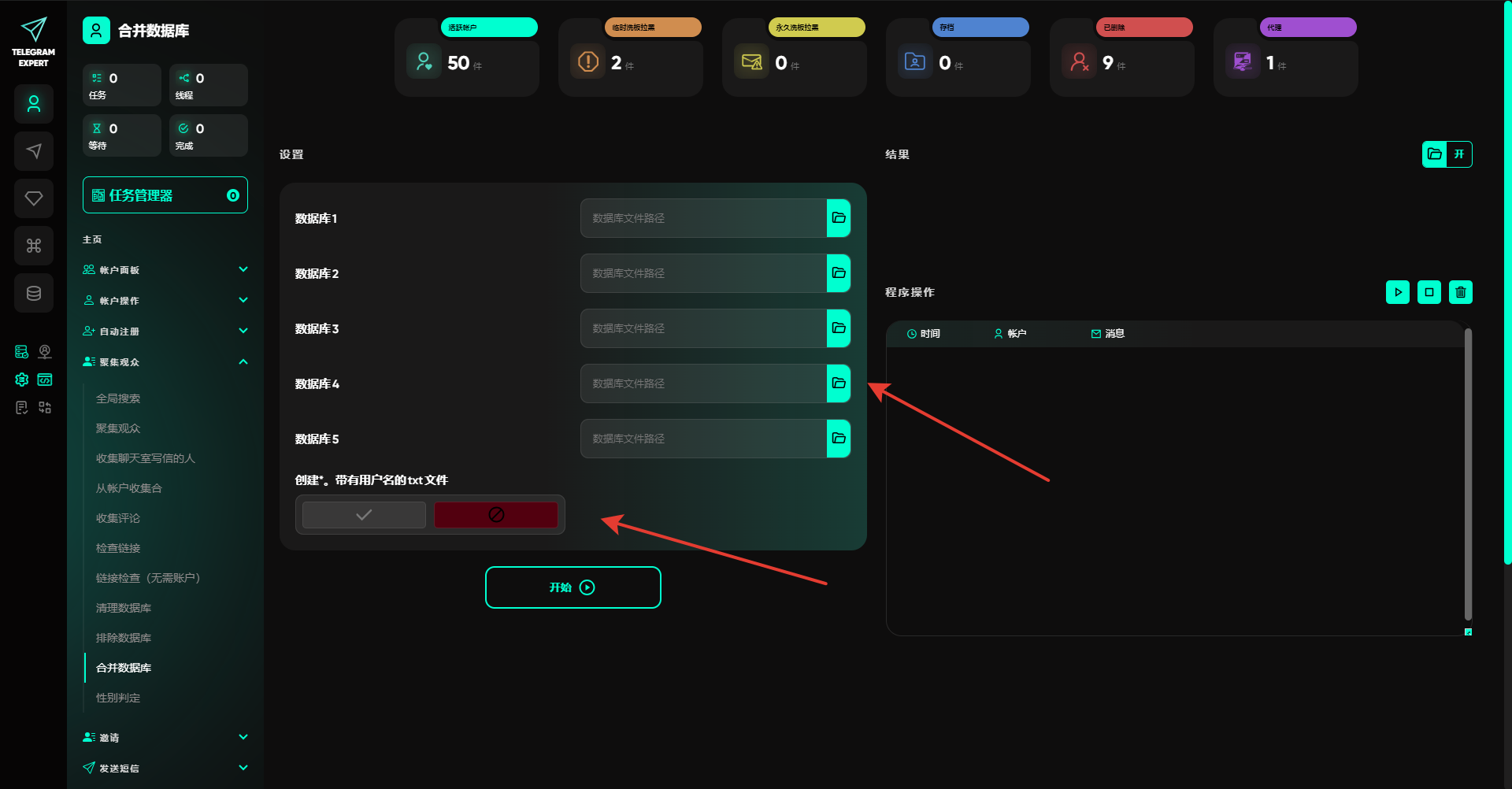Select 全局搜索 in the sidebar menu

pos(118,398)
